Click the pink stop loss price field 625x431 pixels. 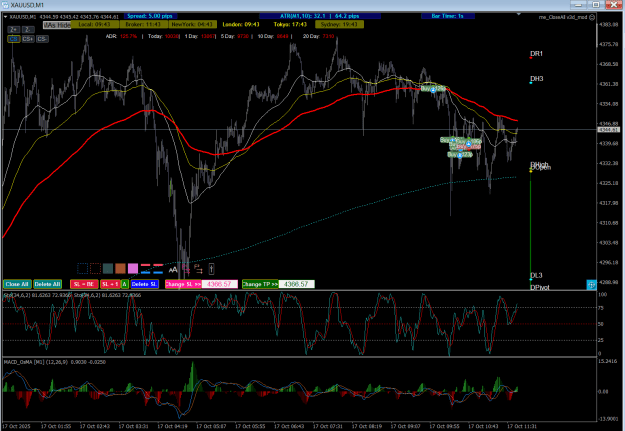point(220,284)
